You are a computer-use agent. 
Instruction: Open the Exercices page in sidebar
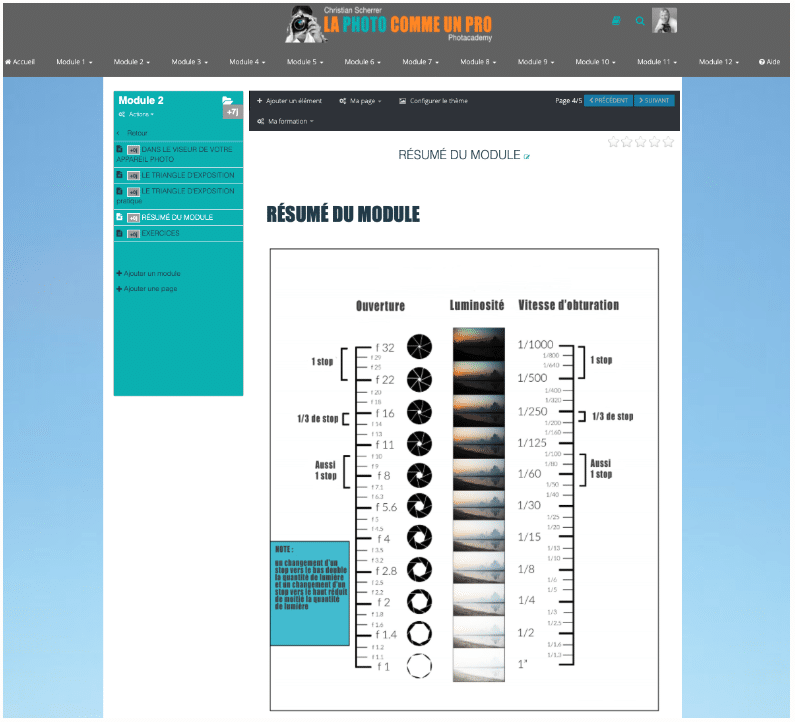[178, 234]
